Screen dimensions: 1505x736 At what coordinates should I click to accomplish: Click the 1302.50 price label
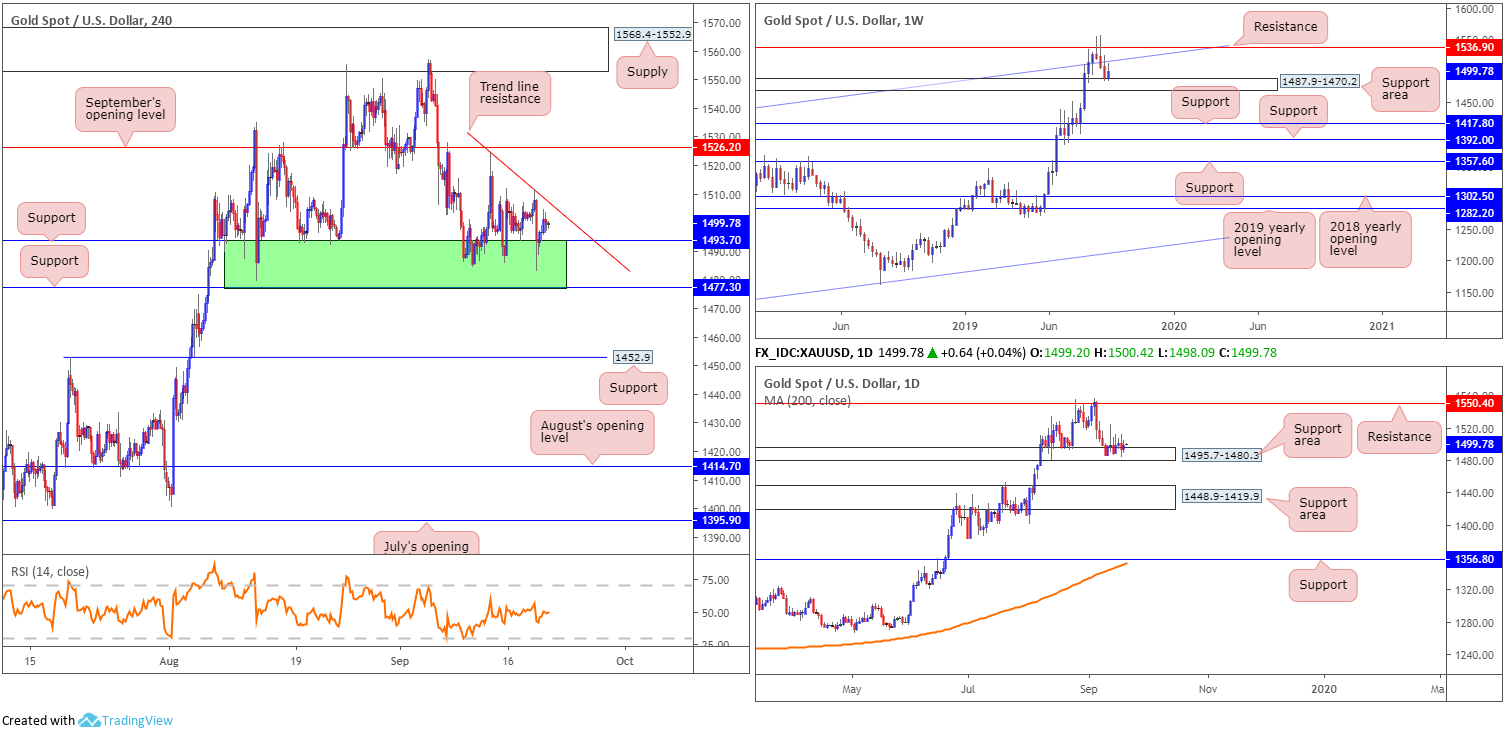point(1475,197)
